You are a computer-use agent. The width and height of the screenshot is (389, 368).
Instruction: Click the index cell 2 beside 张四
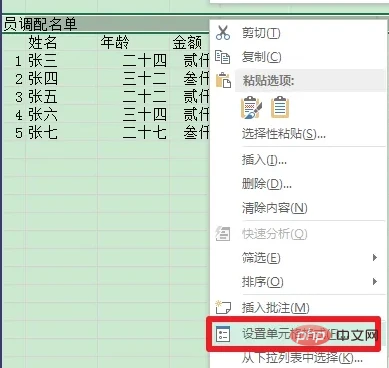[x=14, y=78]
